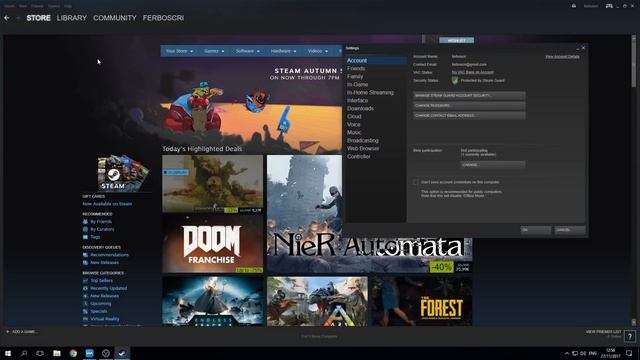Open the Steam gift cards image

click(x=123, y=173)
